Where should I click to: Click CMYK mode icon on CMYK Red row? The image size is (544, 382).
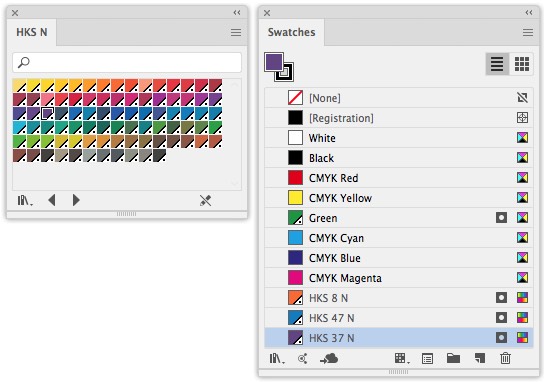coord(522,178)
